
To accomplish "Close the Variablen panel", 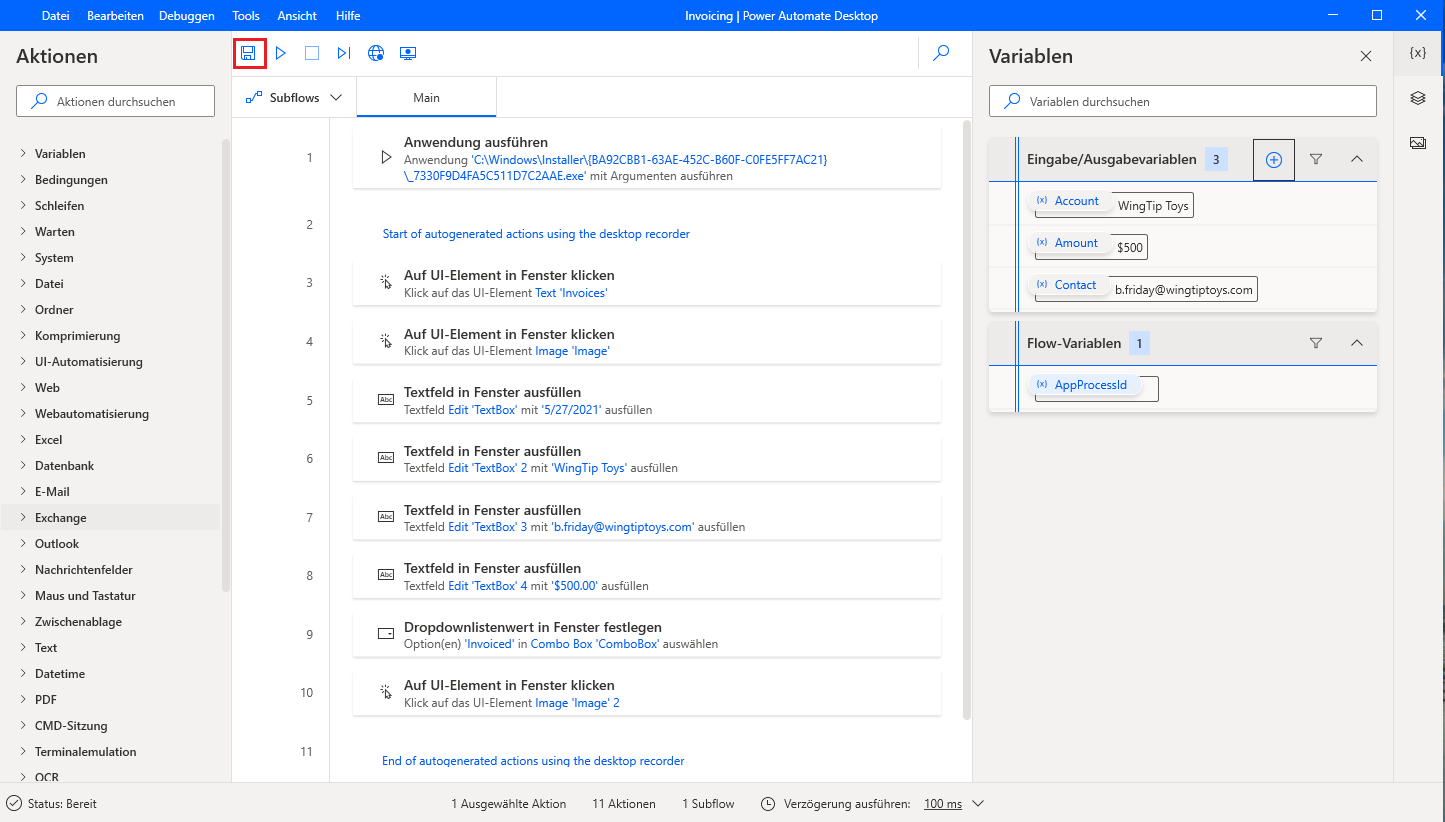I will [1366, 56].
